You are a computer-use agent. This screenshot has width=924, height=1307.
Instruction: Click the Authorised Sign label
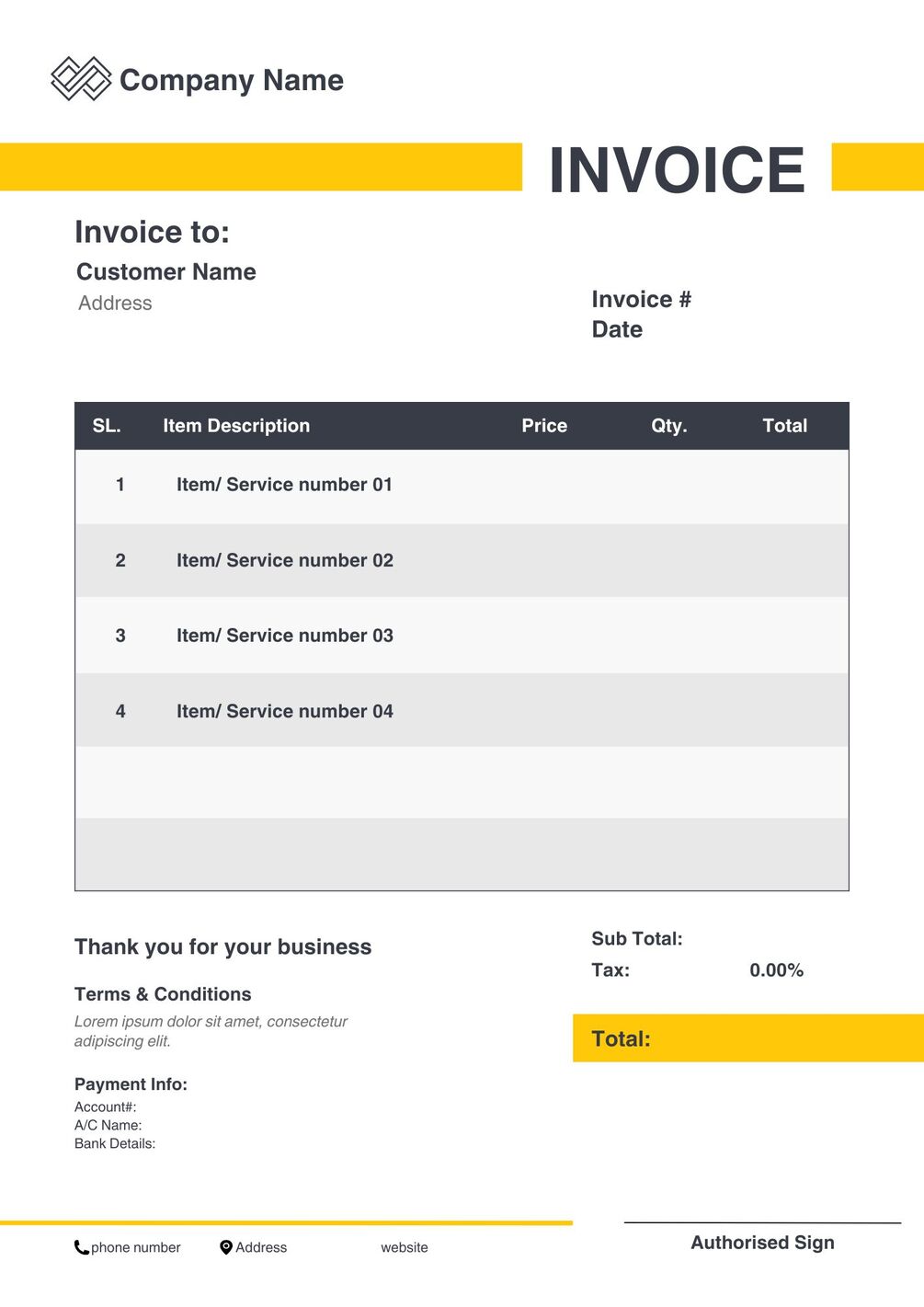pos(762,1244)
